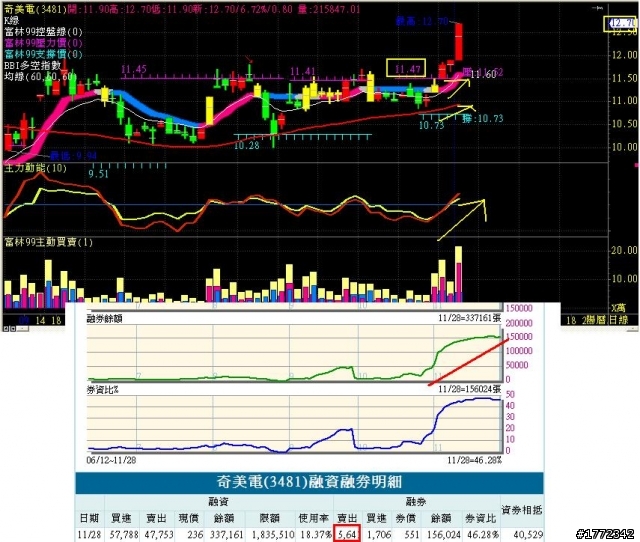Click the 融資 column group header
The height and width of the screenshot is (542, 640).
point(218,502)
